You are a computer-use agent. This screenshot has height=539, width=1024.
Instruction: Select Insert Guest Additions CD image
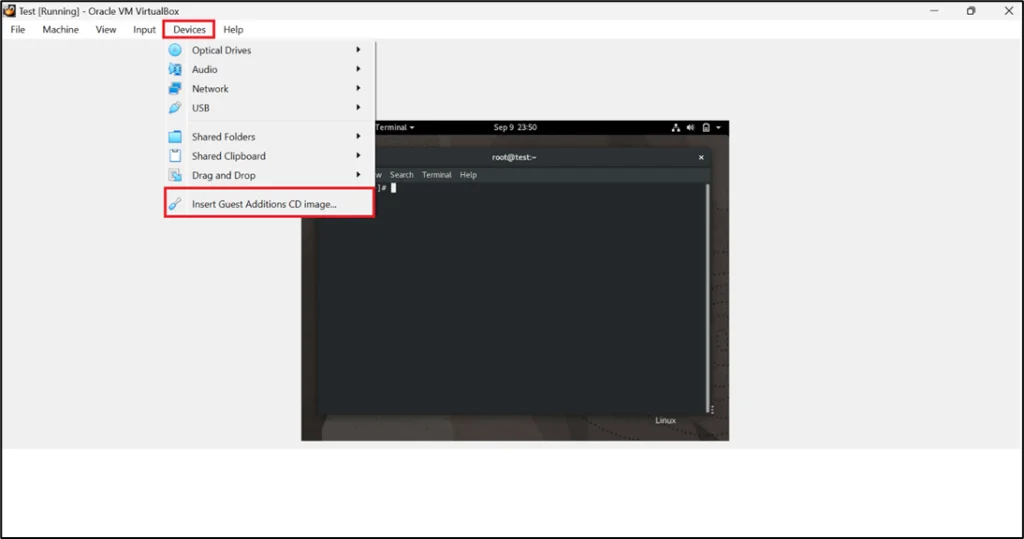click(269, 204)
